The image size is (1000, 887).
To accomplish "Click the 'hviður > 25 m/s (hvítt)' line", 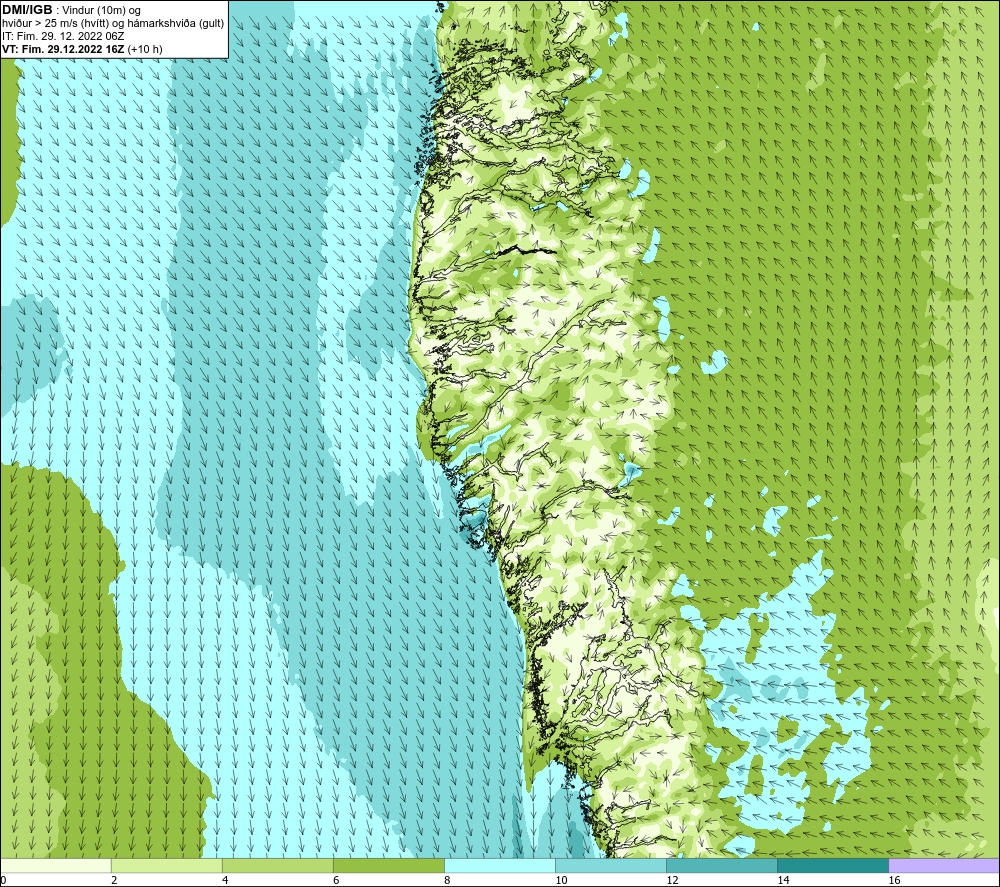I will point(113,24).
